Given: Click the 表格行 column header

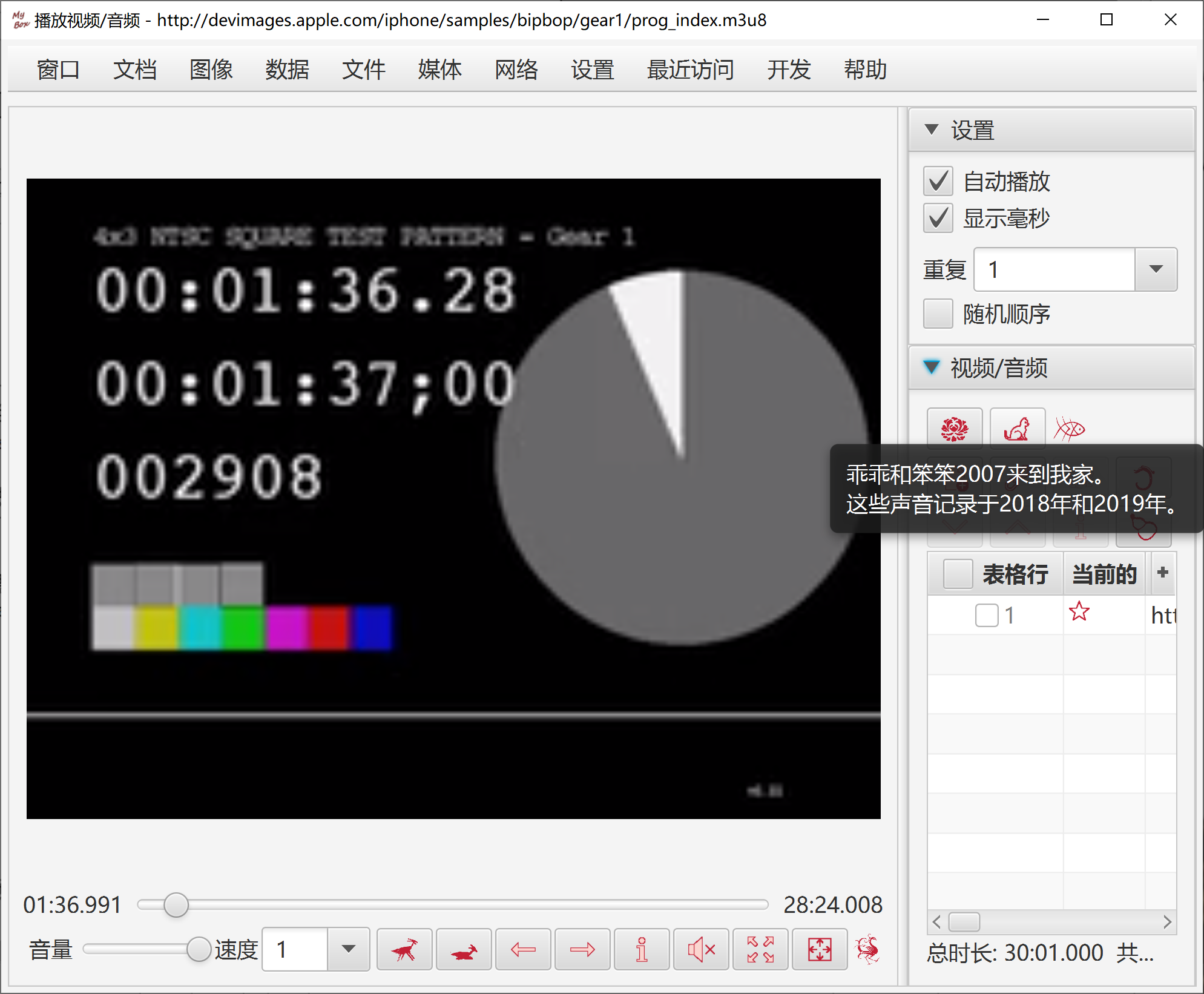Looking at the screenshot, I should [1015, 573].
